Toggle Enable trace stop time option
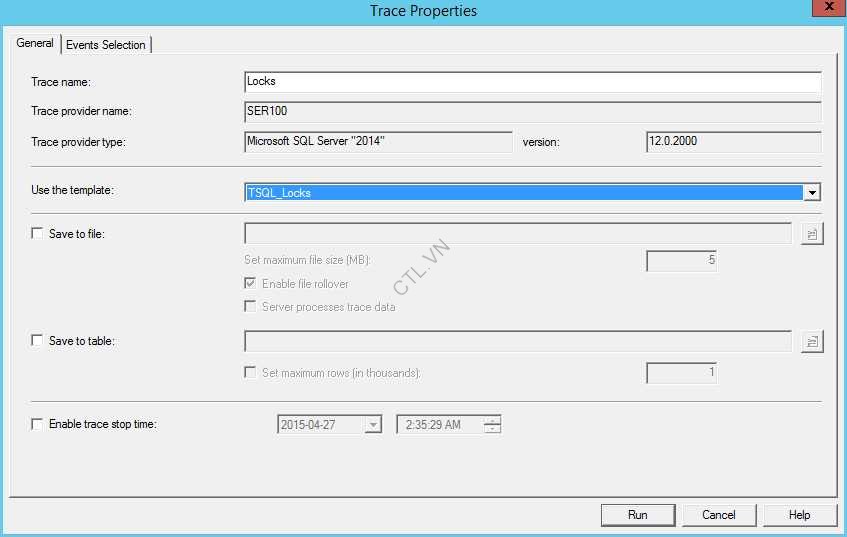Image resolution: width=847 pixels, height=537 pixels. click(x=38, y=424)
